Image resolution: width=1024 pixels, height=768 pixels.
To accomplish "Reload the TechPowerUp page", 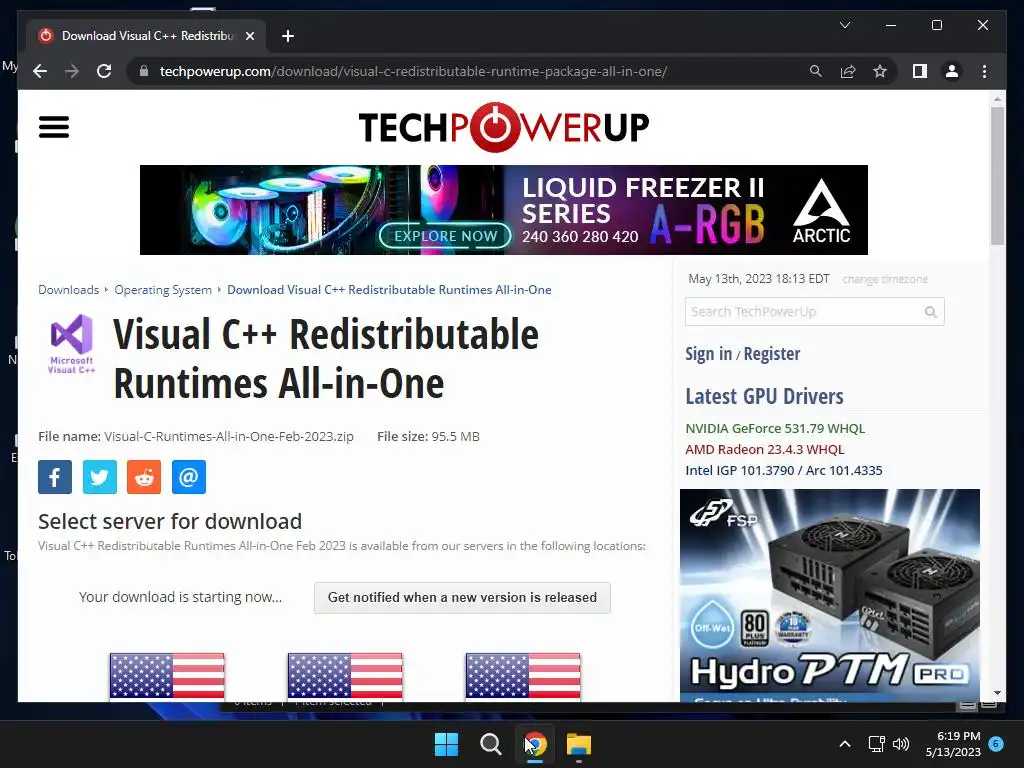I will [x=104, y=71].
